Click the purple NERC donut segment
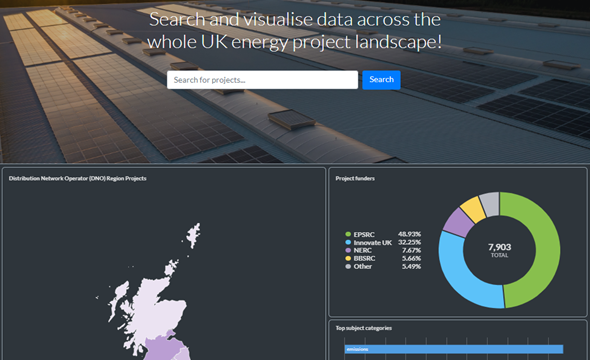The image size is (590, 360). 458,222
